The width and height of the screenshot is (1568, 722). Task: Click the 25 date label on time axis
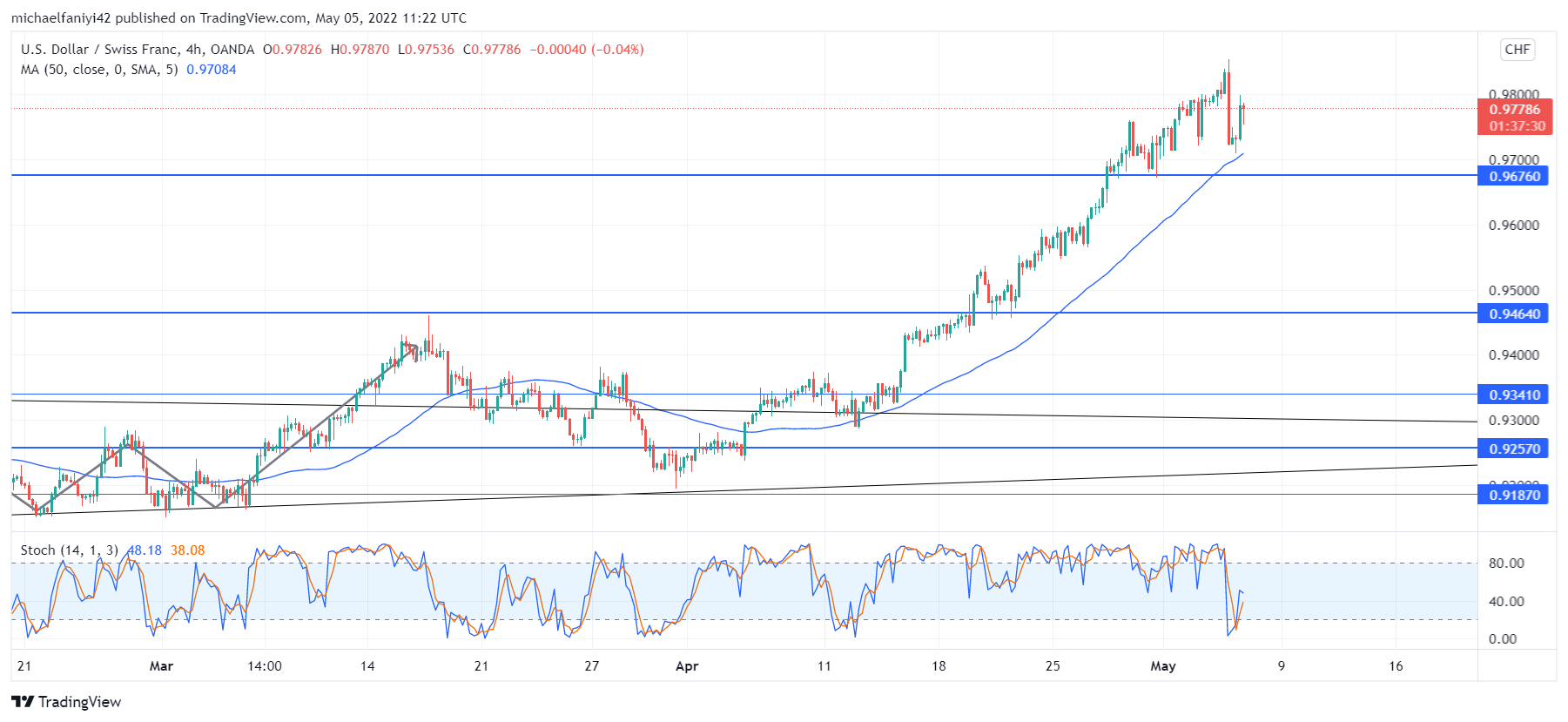[x=1053, y=666]
